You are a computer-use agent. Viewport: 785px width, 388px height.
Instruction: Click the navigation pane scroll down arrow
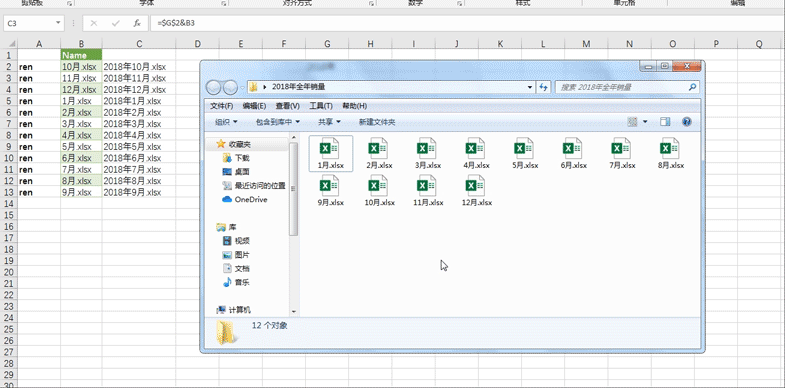coord(293,311)
